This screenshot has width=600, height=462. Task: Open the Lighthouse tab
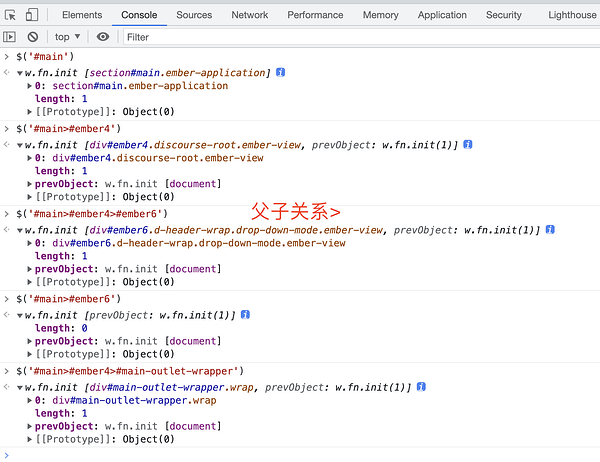pos(572,15)
